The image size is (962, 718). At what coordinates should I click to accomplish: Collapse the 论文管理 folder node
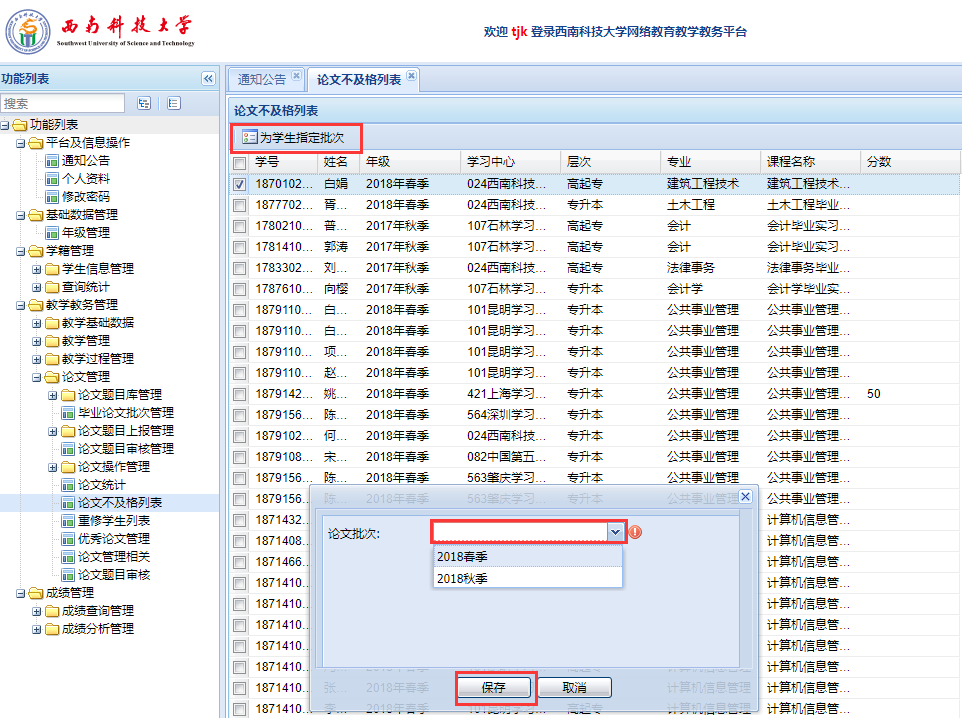coord(37,377)
